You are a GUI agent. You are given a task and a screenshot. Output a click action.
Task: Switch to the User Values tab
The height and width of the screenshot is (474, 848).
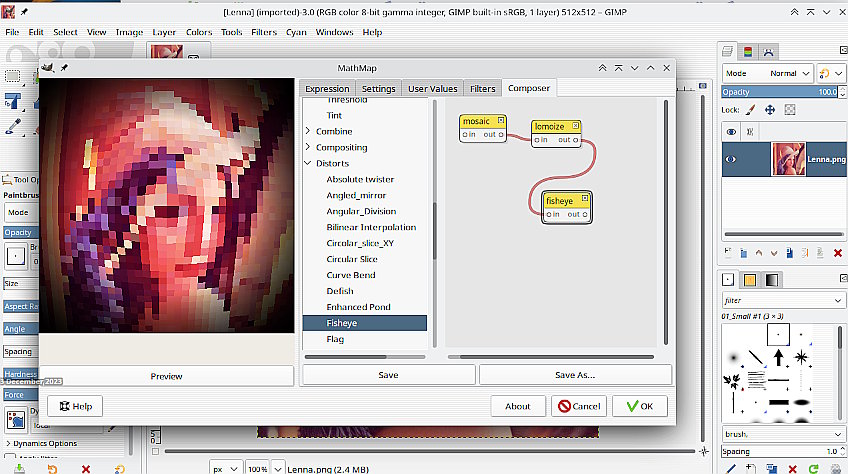click(433, 89)
